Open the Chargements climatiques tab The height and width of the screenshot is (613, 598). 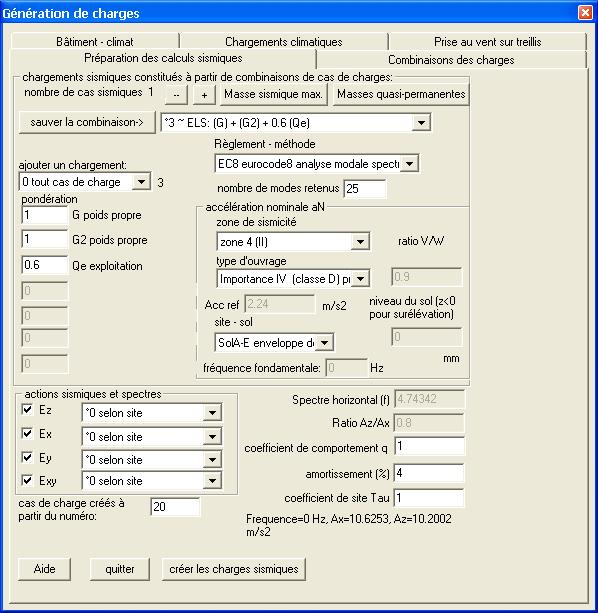[x=284, y=41]
